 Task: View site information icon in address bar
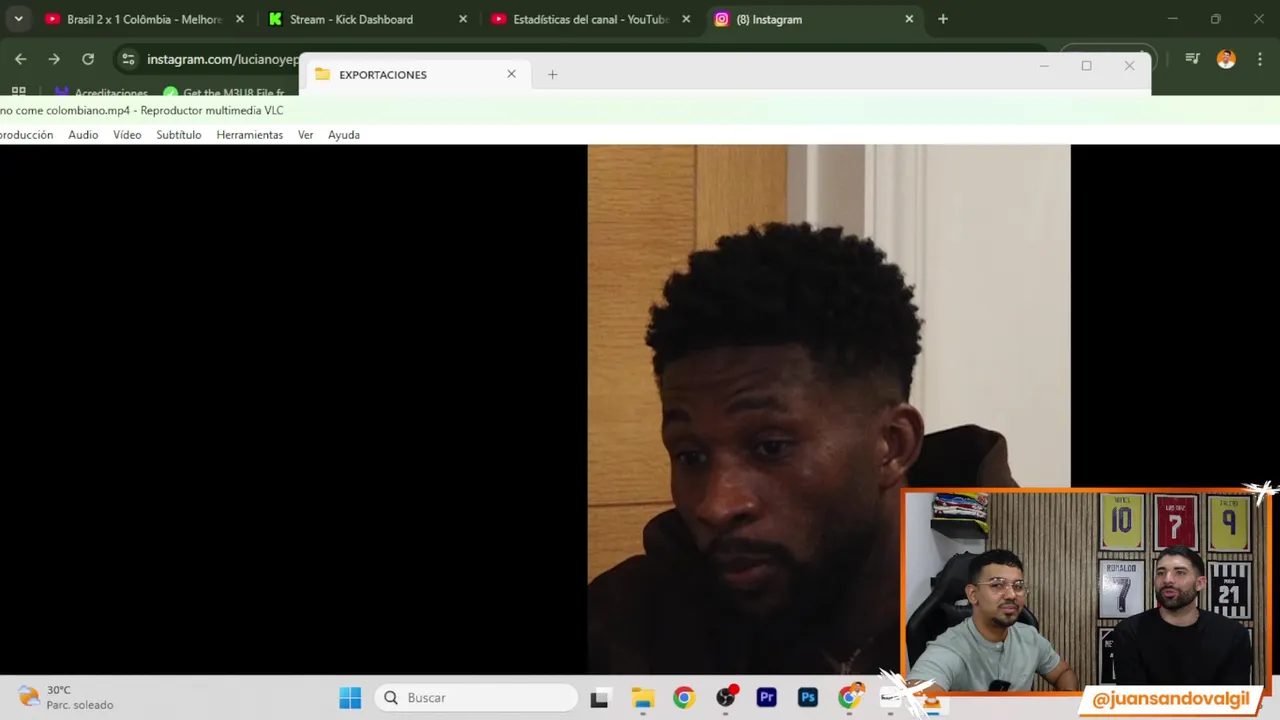(x=128, y=59)
